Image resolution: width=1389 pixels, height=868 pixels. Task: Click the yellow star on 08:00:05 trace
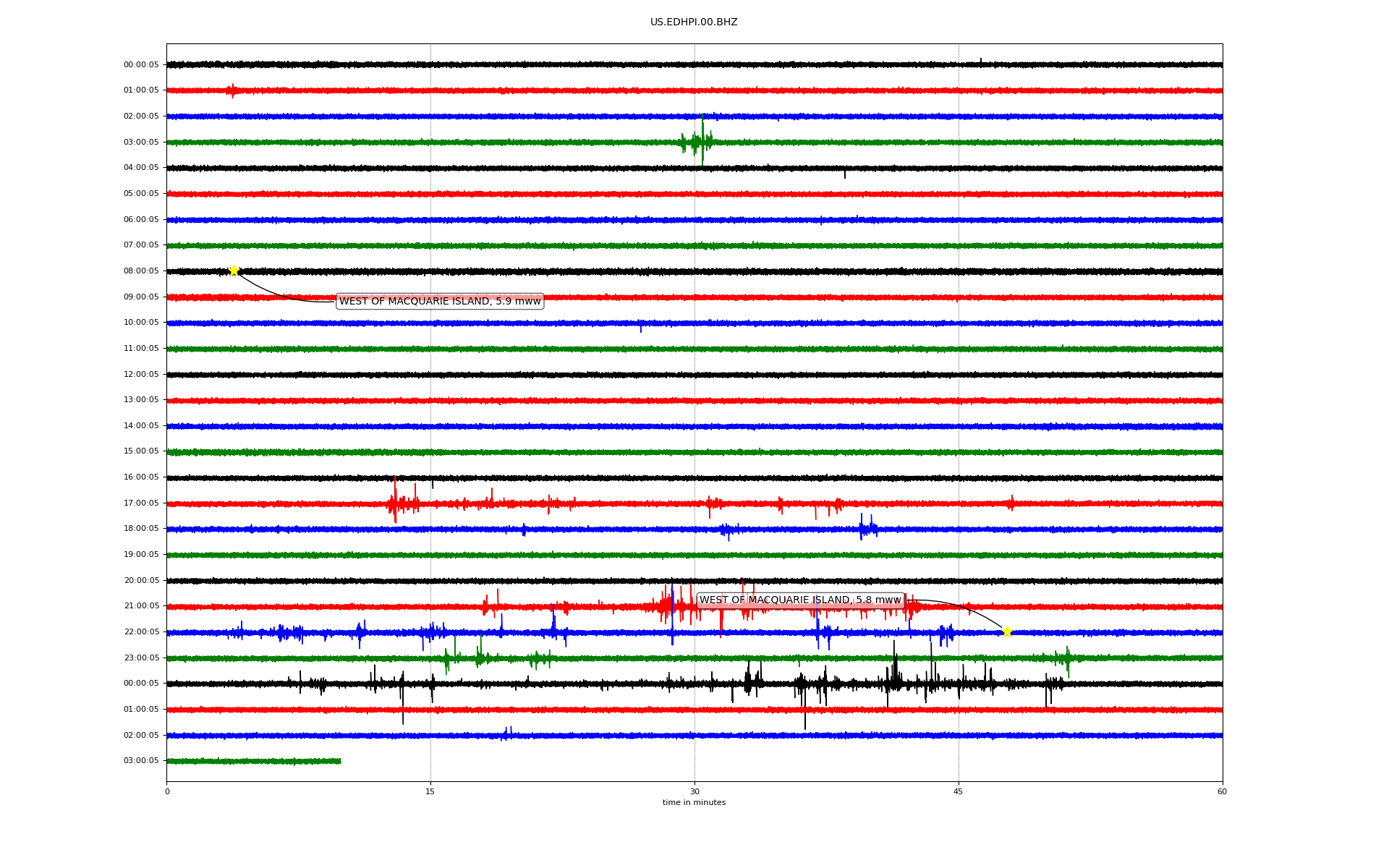(234, 271)
